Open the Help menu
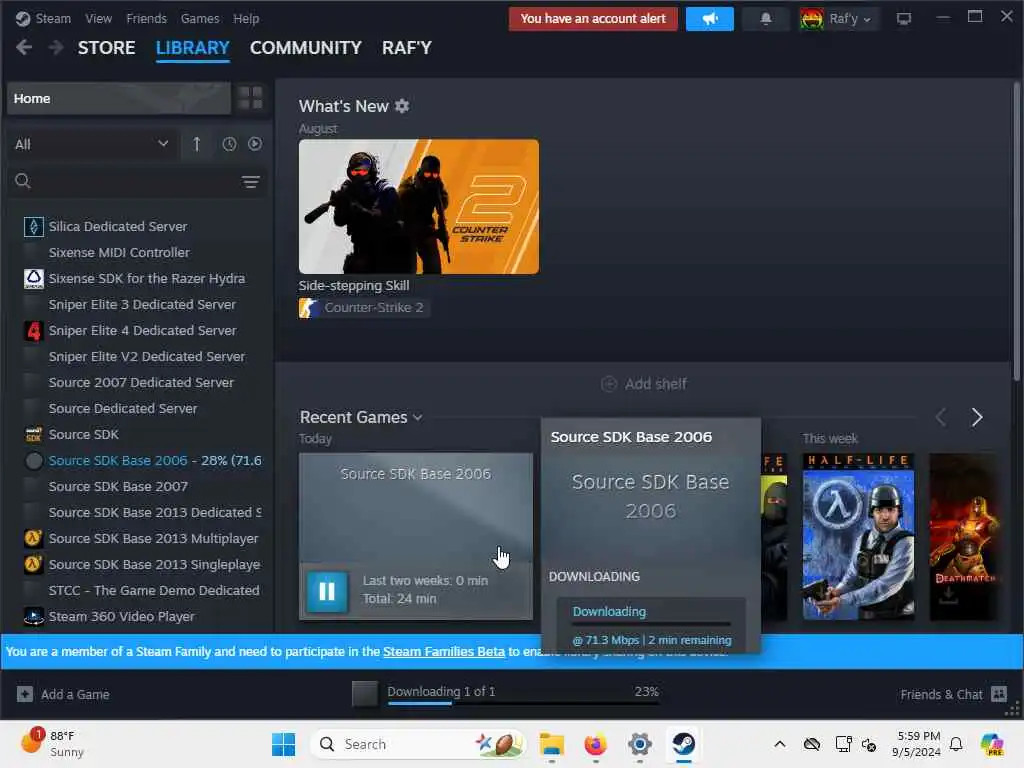 tap(246, 18)
